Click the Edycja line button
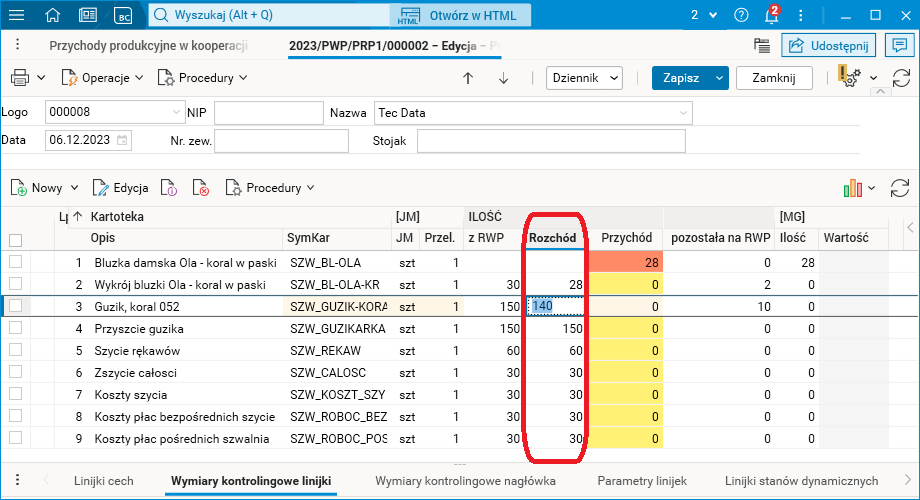The width and height of the screenshot is (920, 500). click(x=120, y=188)
